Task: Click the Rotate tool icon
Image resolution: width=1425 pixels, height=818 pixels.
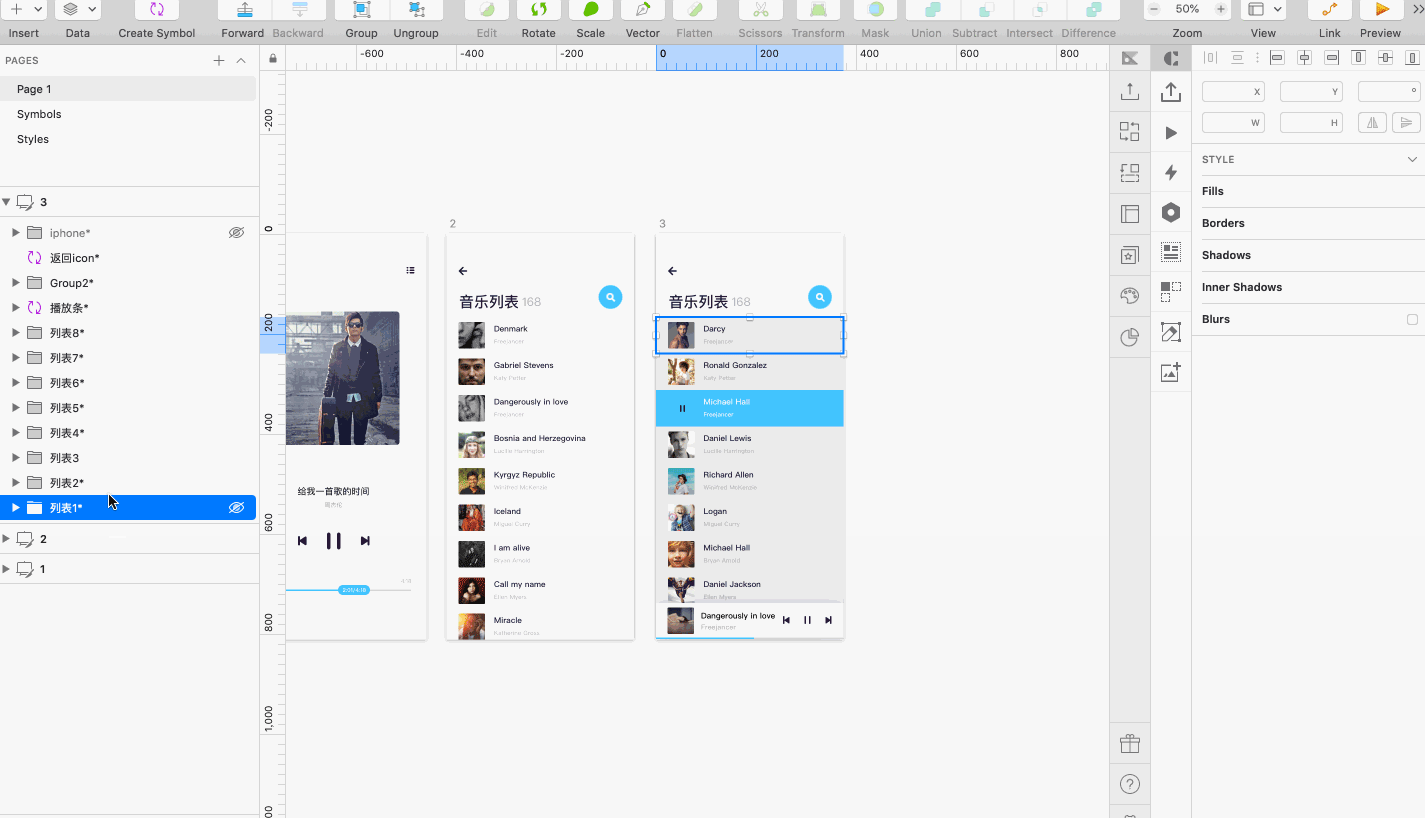Action: [538, 10]
